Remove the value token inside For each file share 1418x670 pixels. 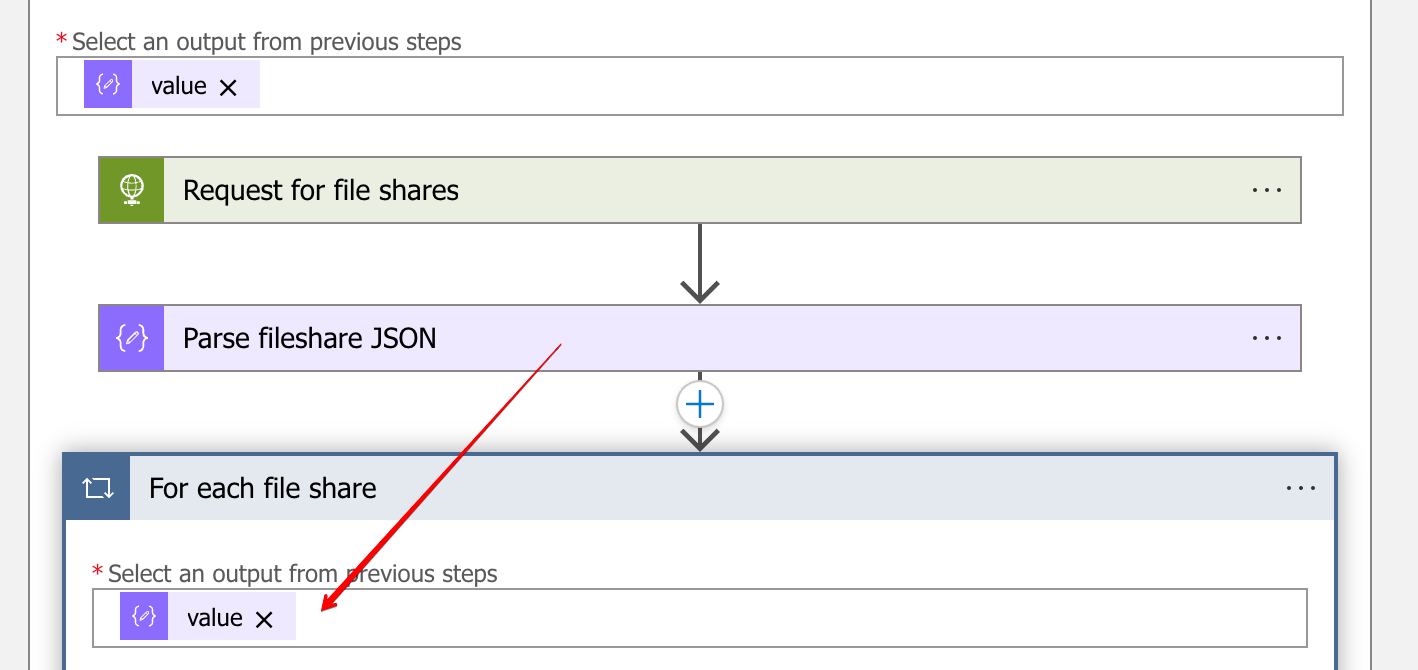coord(266,618)
